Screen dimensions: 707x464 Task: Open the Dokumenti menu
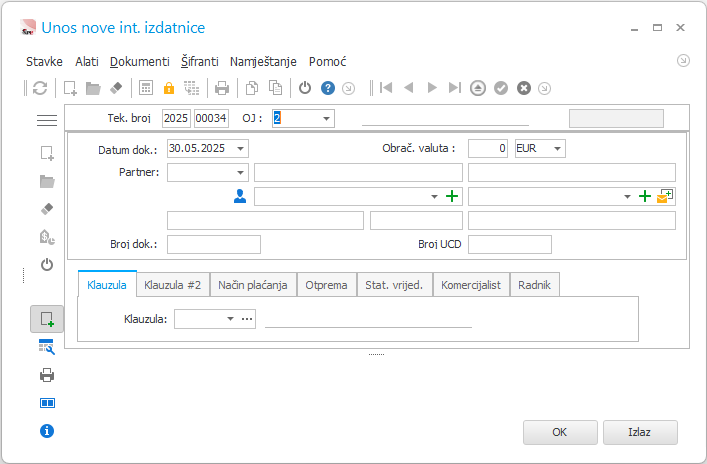[140, 61]
